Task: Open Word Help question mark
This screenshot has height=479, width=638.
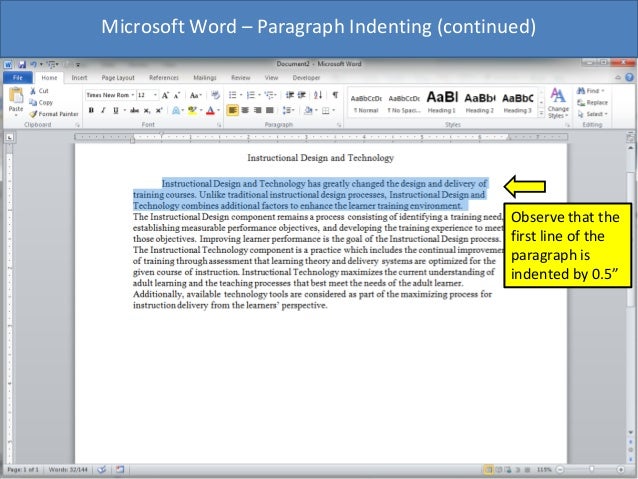Action: coord(629,77)
